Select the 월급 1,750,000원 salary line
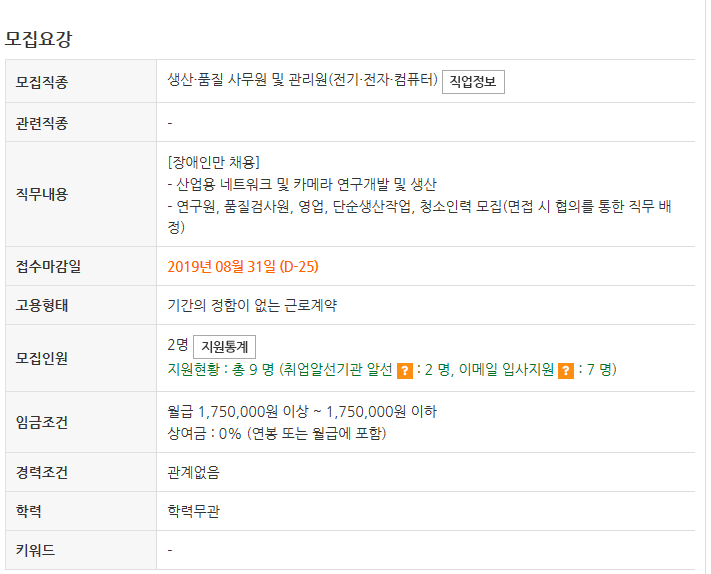 pyautogui.click(x=302, y=412)
